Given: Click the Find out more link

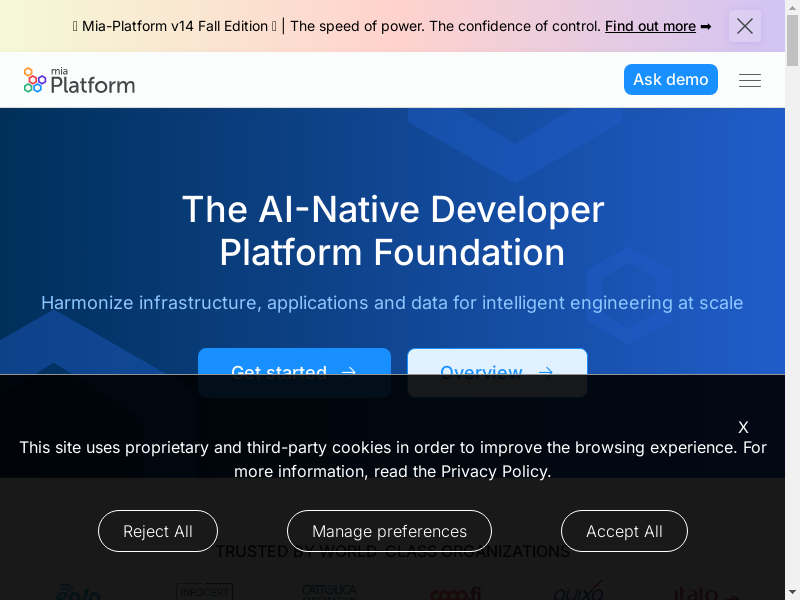Looking at the screenshot, I should [x=650, y=26].
